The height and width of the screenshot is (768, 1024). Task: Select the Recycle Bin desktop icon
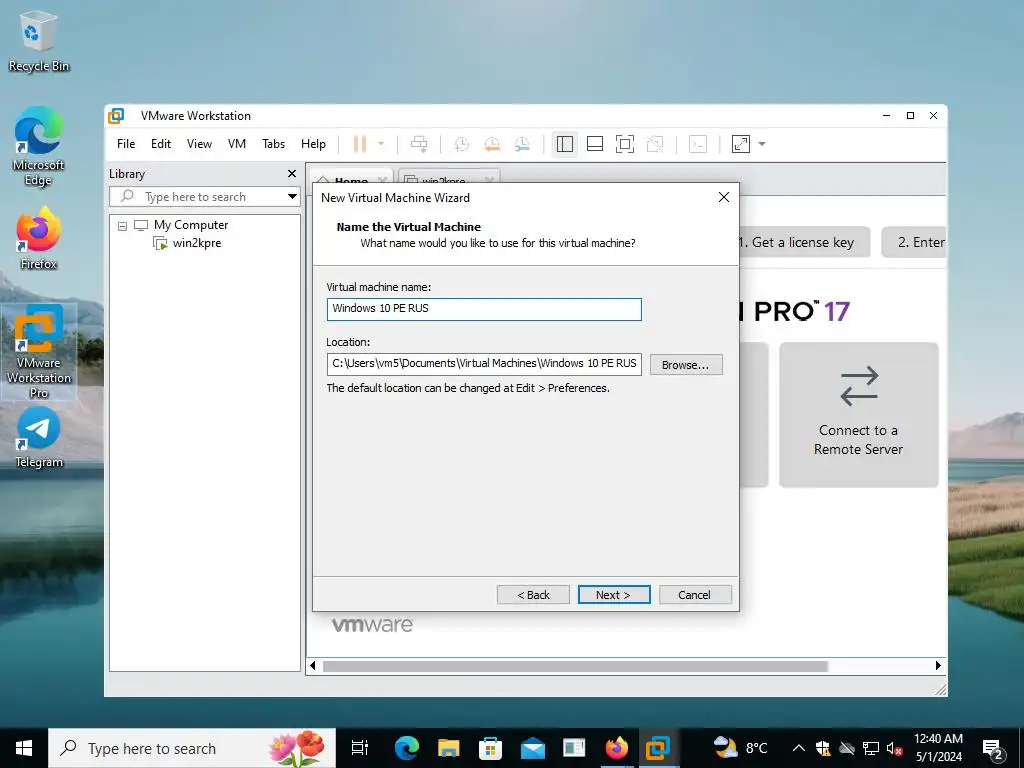39,41
